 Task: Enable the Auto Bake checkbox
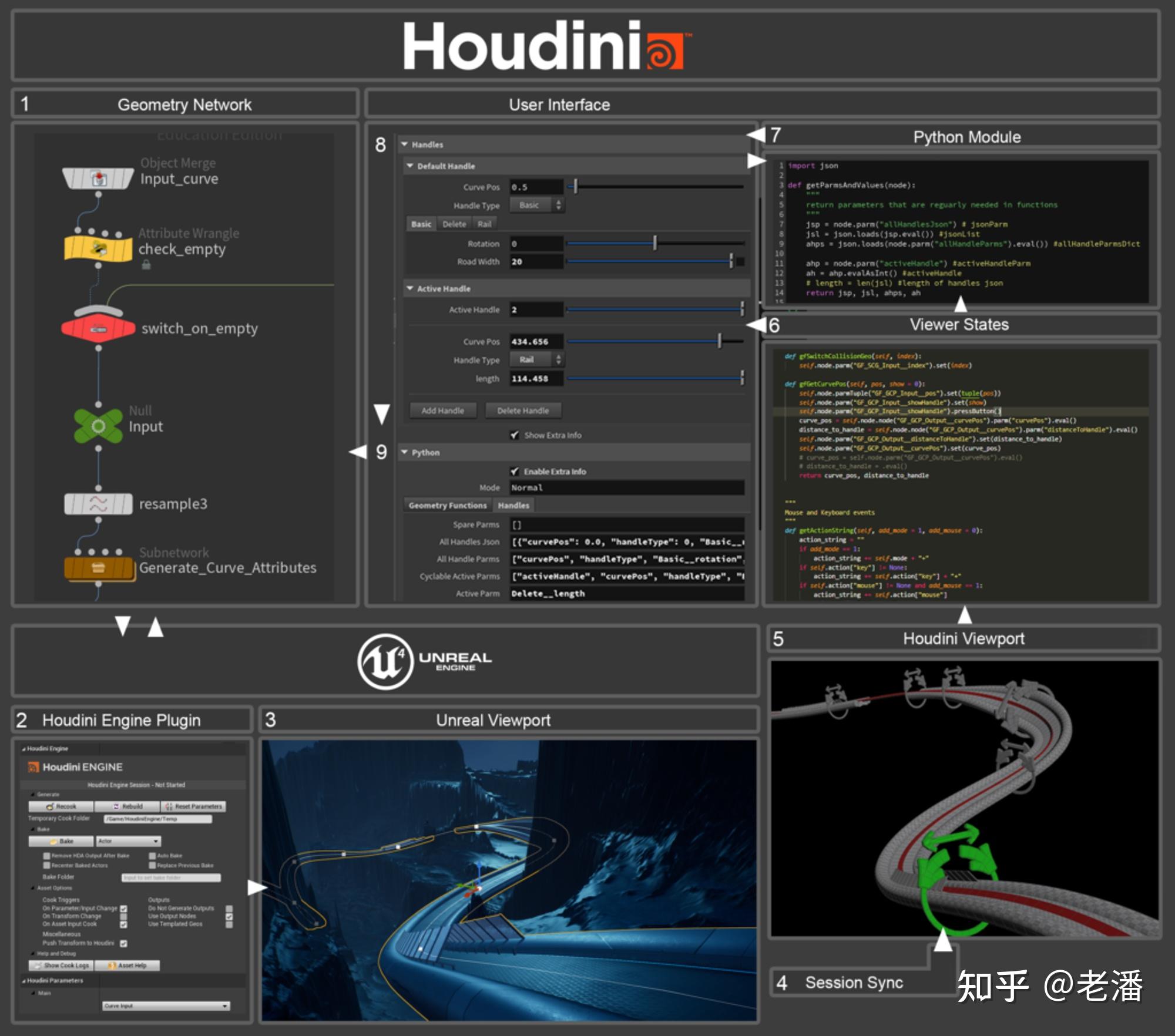coord(152,856)
